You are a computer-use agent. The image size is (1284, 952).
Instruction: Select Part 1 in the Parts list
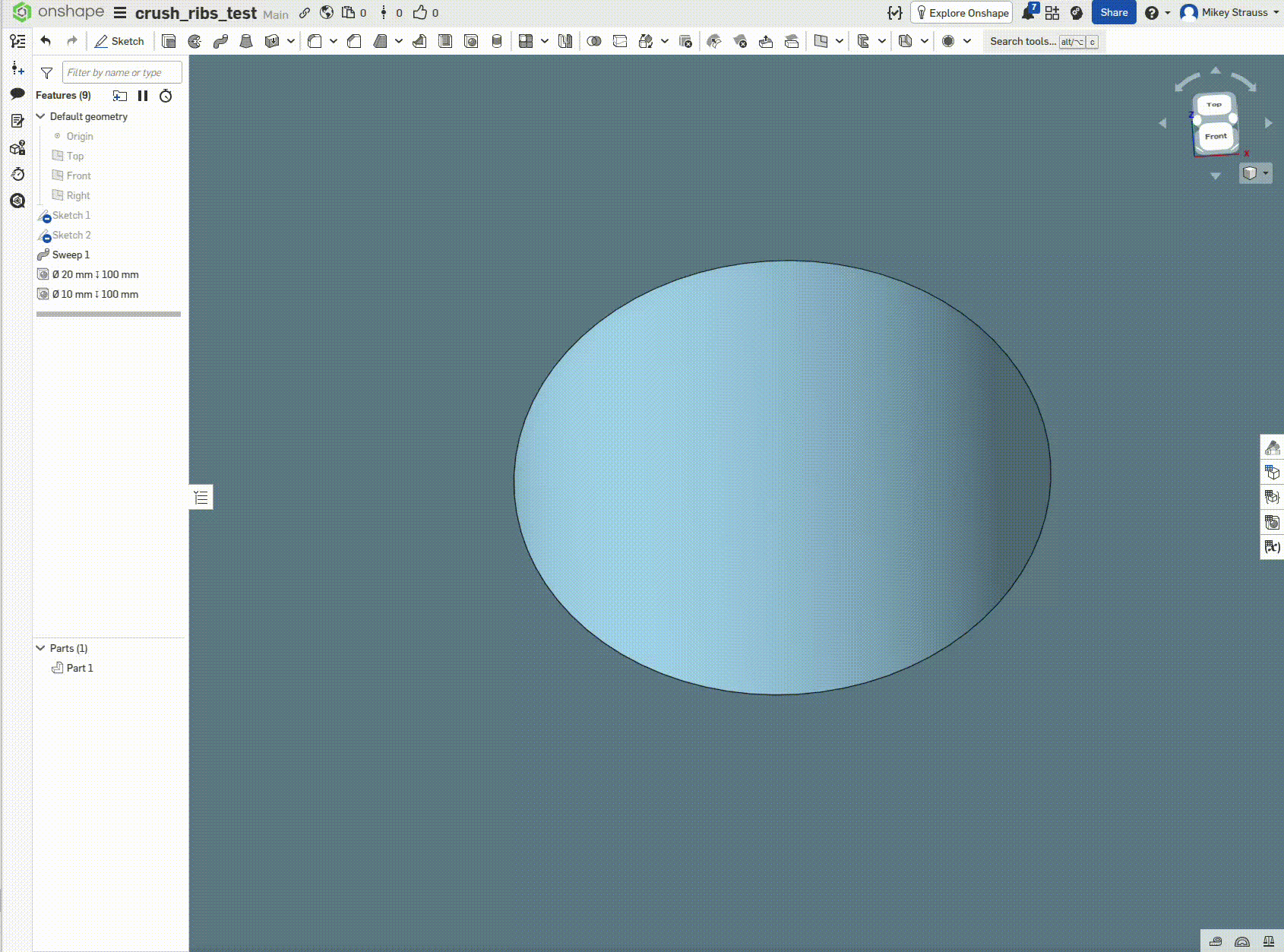80,668
